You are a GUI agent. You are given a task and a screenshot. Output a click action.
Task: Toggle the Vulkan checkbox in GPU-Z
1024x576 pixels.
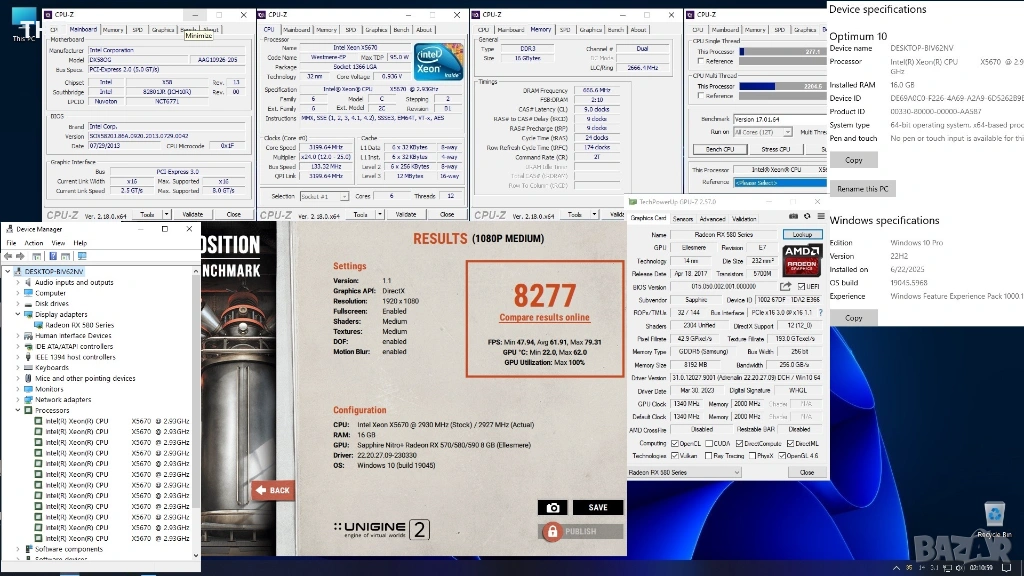point(675,455)
